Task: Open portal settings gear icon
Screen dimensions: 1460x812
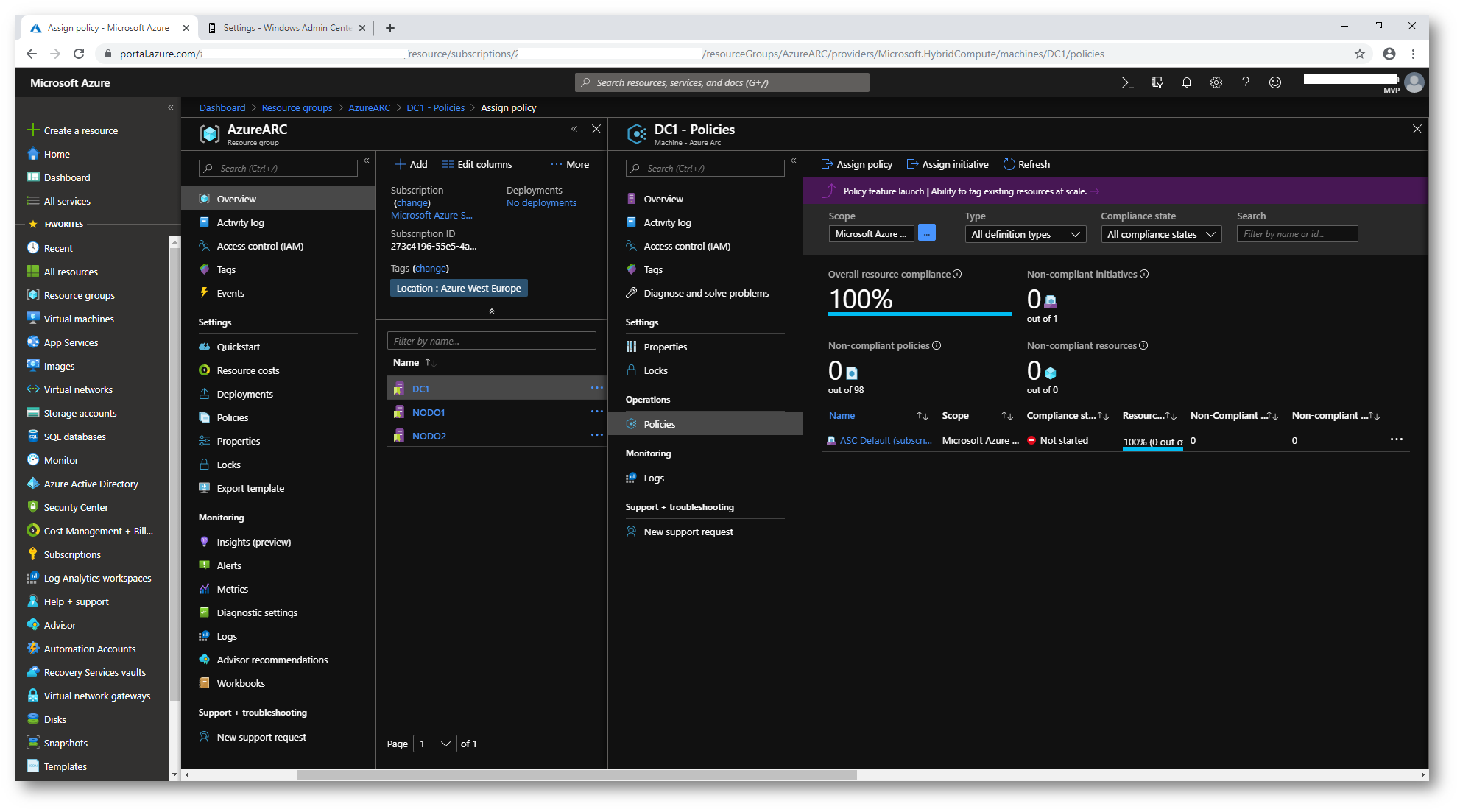Action: pyautogui.click(x=1216, y=82)
